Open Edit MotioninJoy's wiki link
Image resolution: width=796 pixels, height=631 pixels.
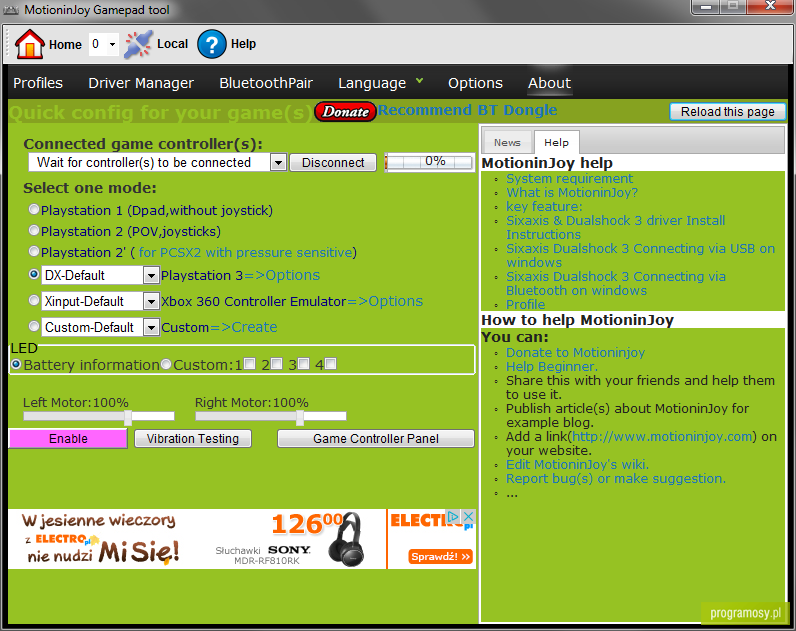(577, 464)
